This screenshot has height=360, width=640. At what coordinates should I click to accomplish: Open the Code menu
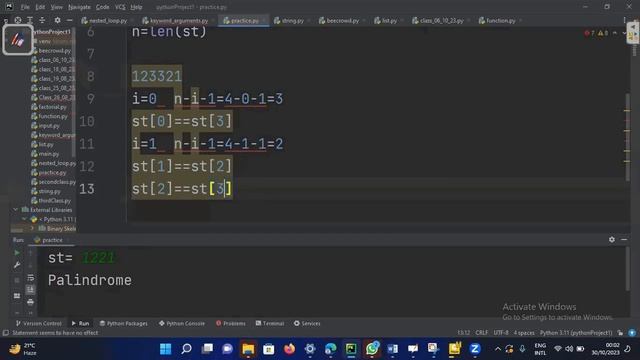(102, 7)
